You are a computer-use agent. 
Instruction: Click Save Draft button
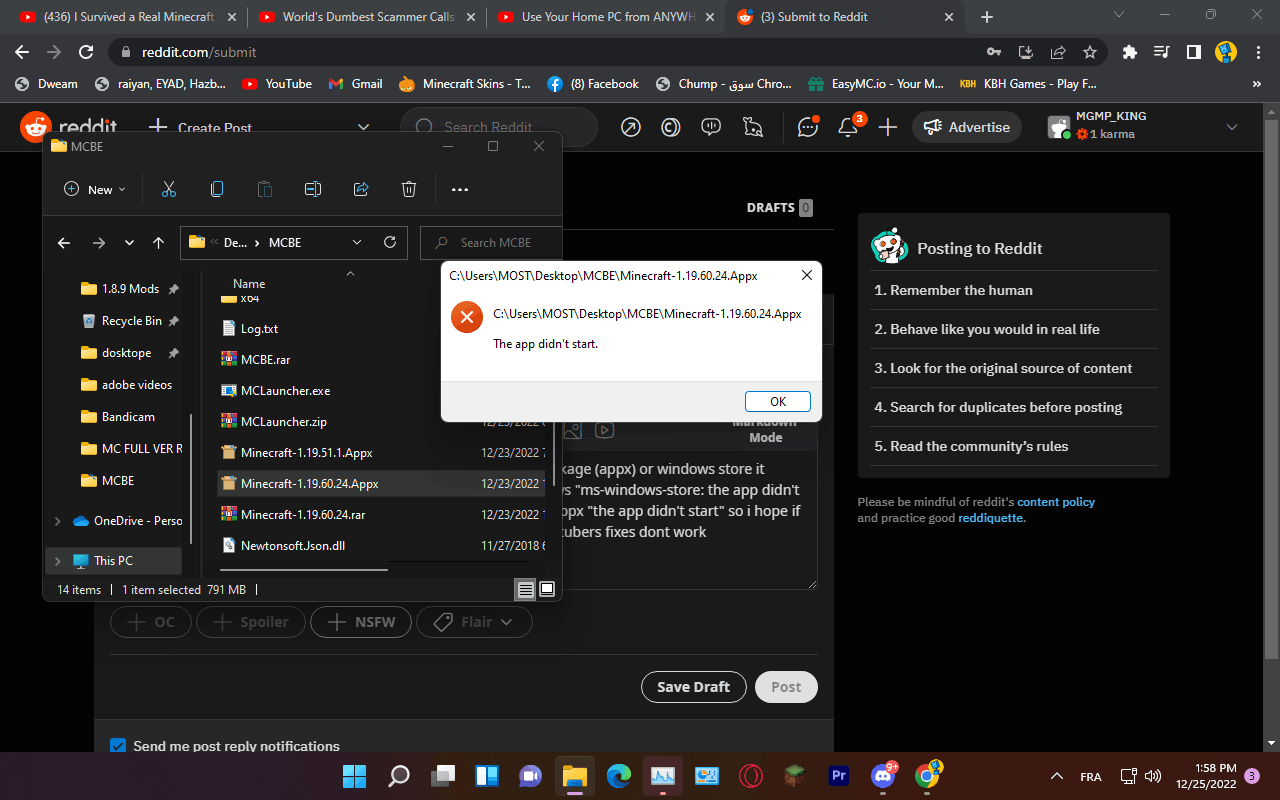tap(693, 687)
